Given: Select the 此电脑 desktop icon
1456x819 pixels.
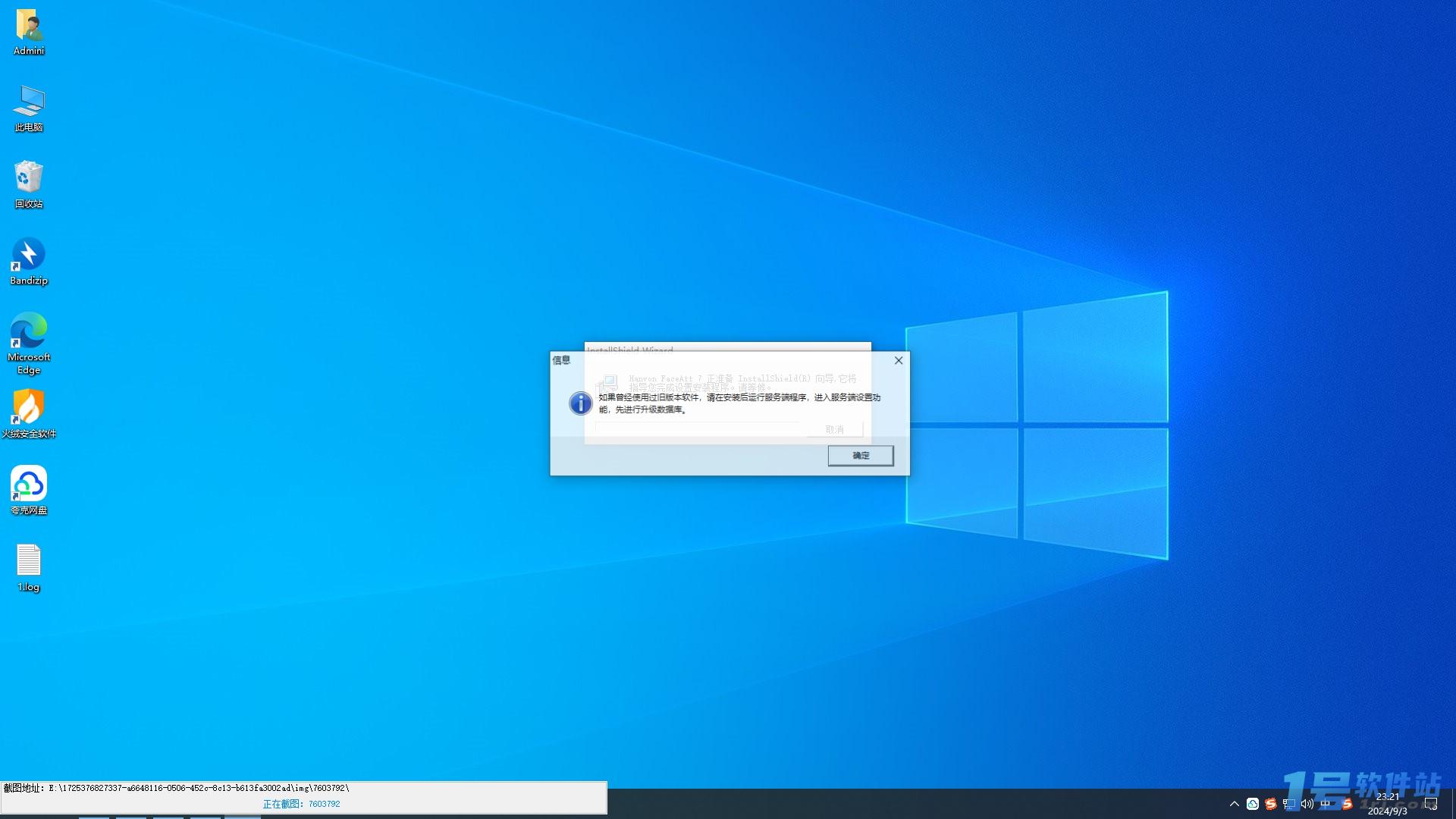Looking at the screenshot, I should click(x=29, y=109).
